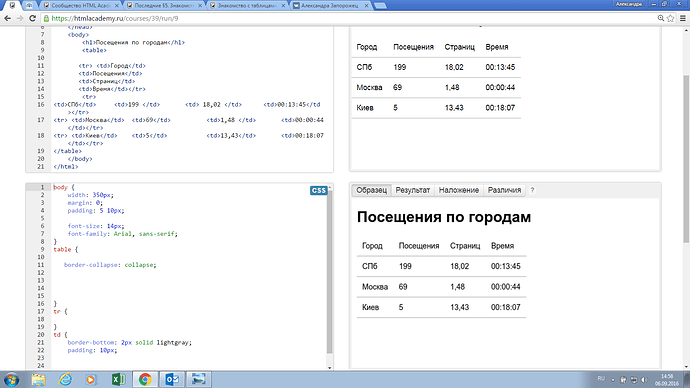The image size is (690, 388).
Task: Click the page vertical scrollbar
Action: pyautogui.click(x=686, y=158)
